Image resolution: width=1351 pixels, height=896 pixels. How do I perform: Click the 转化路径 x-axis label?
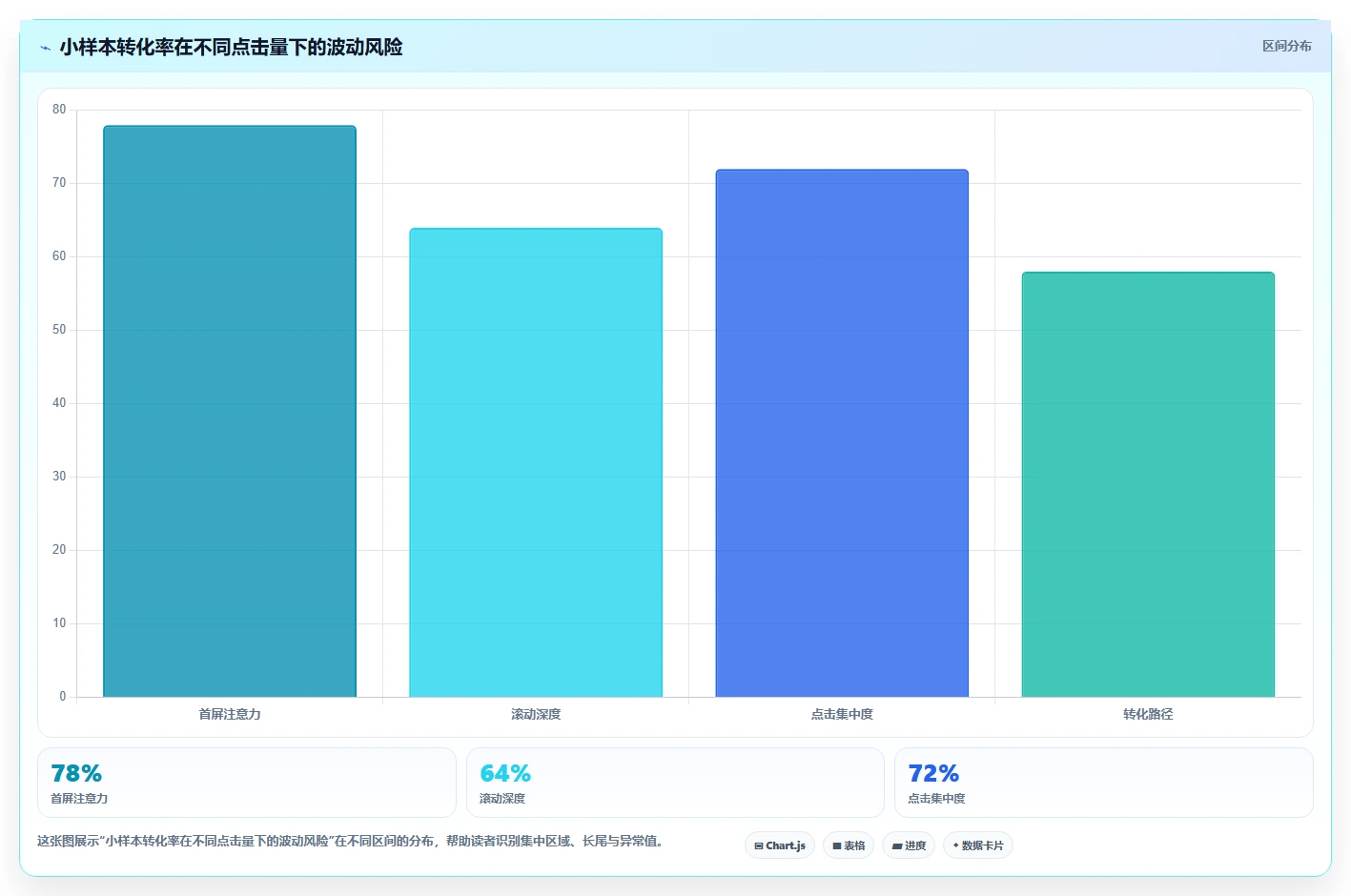coord(1148,714)
